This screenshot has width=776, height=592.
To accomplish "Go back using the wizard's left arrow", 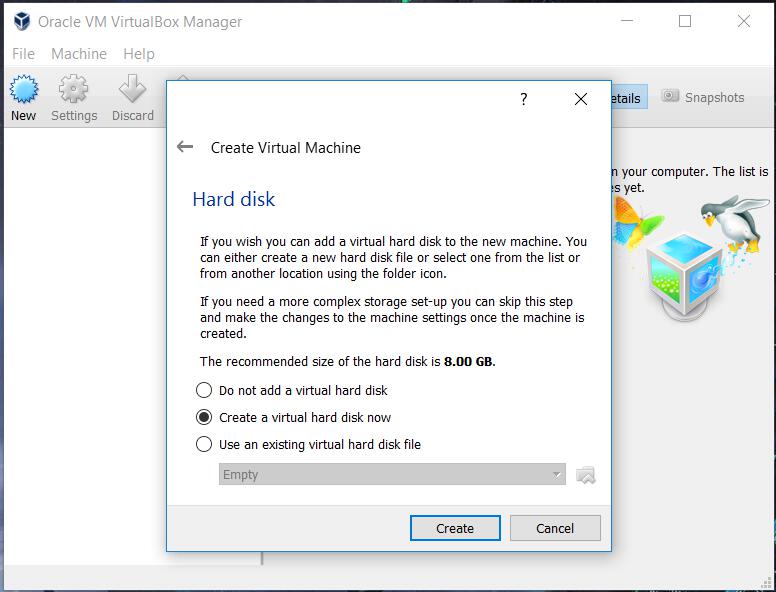I will pyautogui.click(x=185, y=147).
